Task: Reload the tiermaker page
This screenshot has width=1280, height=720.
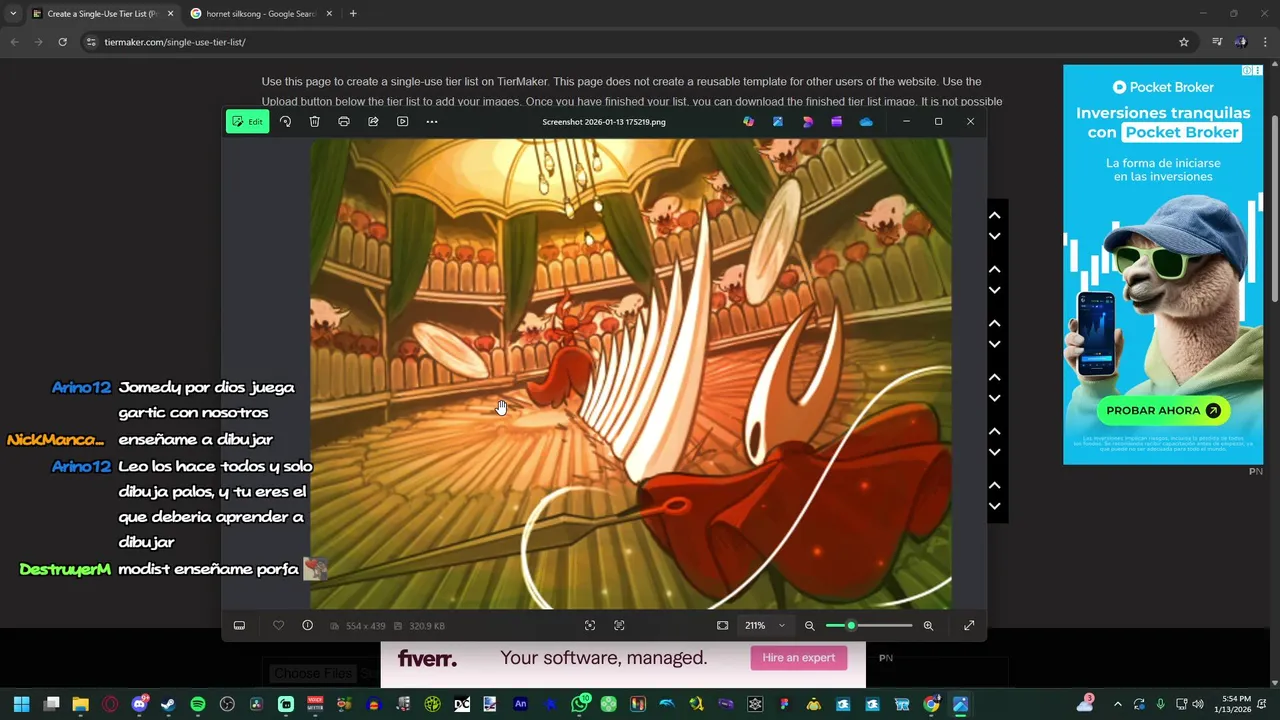Action: click(x=62, y=42)
